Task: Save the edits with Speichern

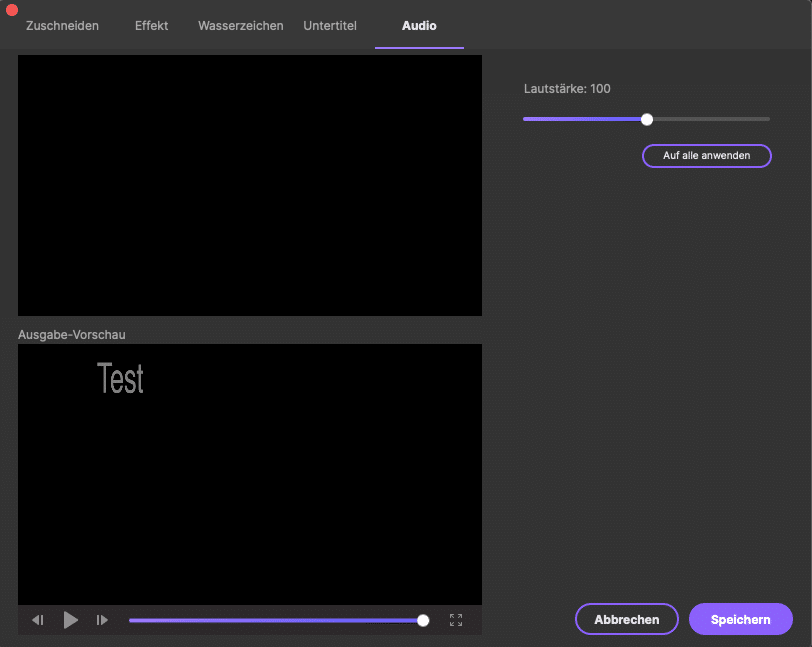Action: coord(740,619)
